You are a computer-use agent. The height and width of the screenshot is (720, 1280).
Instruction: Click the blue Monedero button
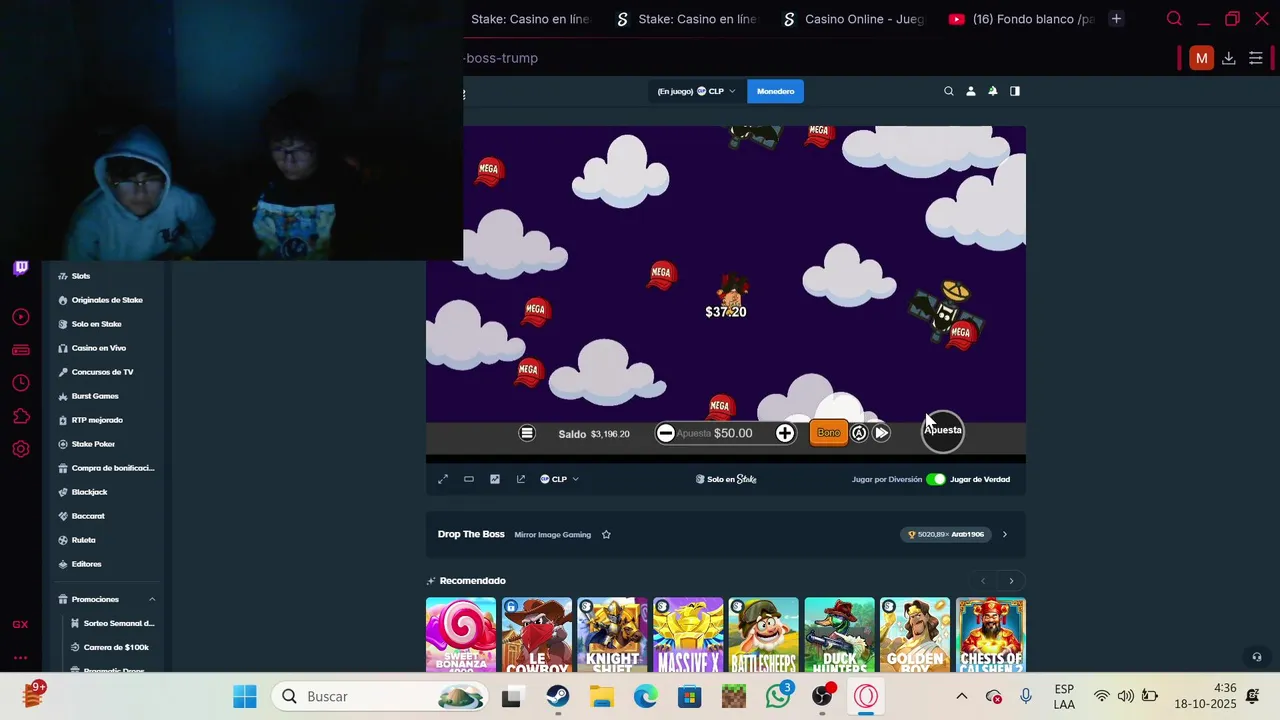(x=775, y=91)
